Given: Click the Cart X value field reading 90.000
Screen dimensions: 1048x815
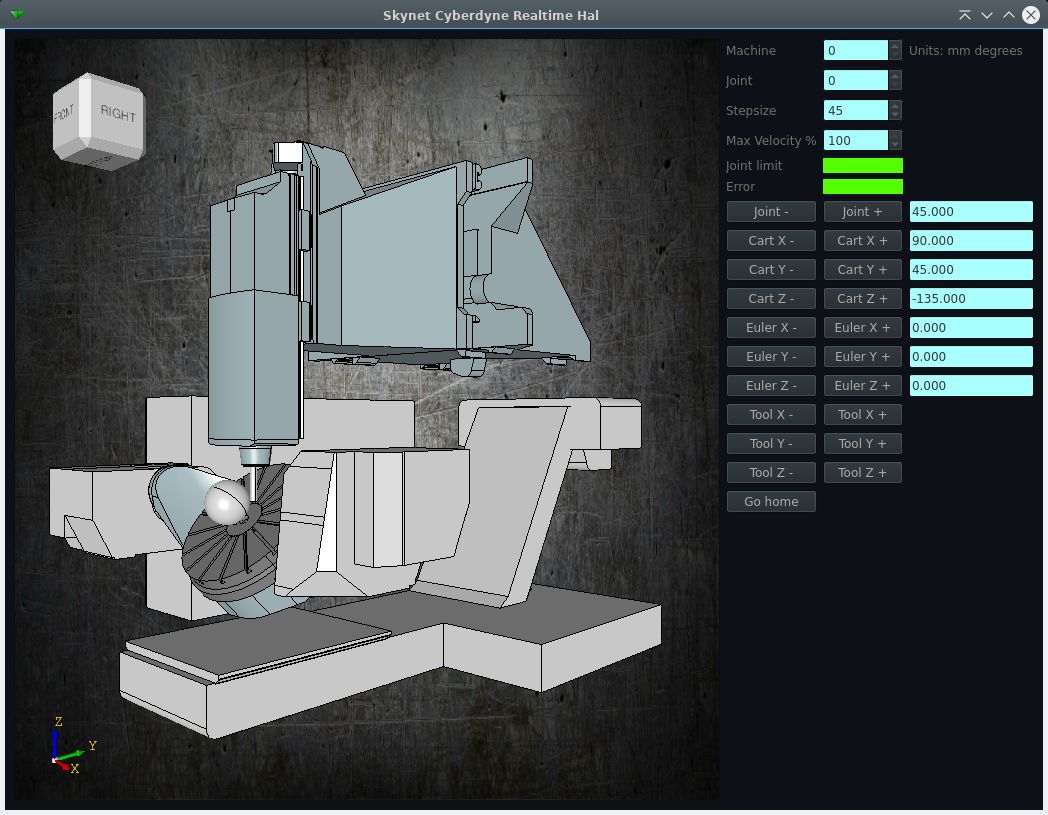Looking at the screenshot, I should 971,241.
